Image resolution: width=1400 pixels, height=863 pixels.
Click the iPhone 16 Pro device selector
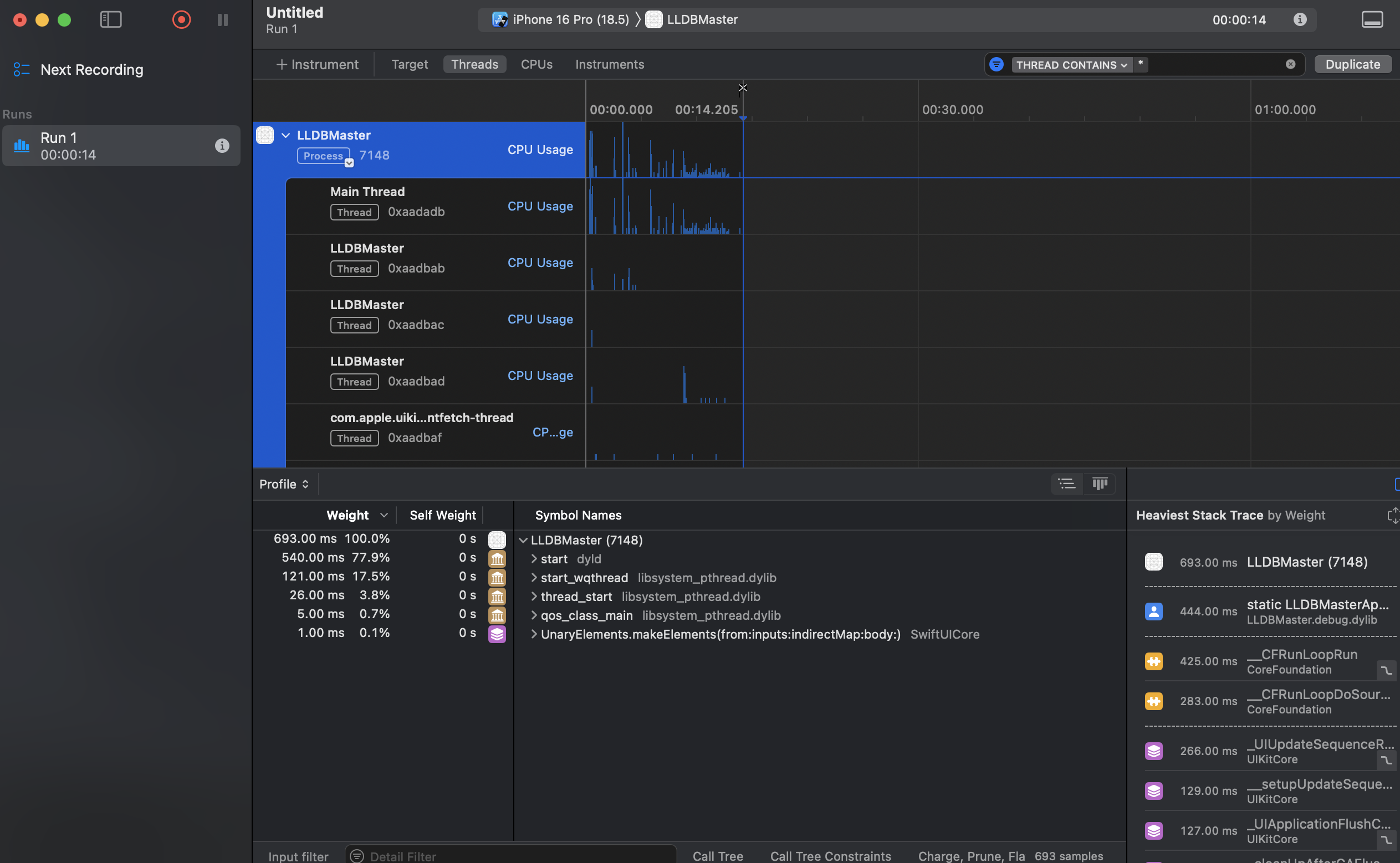pyautogui.click(x=561, y=19)
